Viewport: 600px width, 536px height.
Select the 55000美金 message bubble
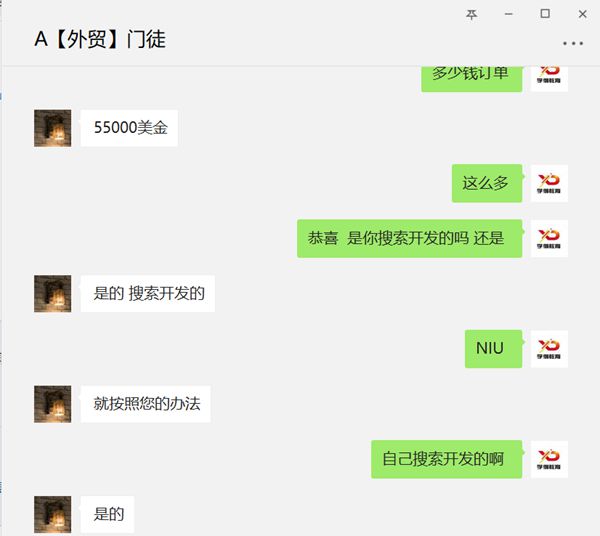(129, 128)
